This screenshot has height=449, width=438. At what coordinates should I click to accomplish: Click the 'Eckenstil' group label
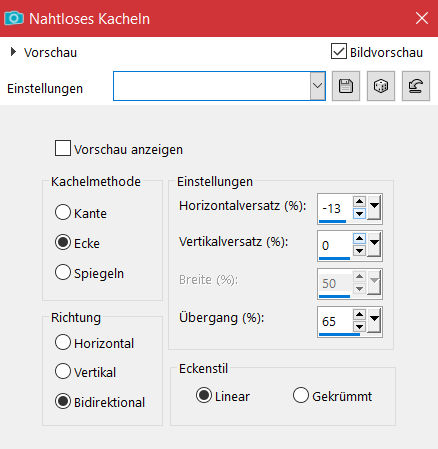[x=203, y=369]
